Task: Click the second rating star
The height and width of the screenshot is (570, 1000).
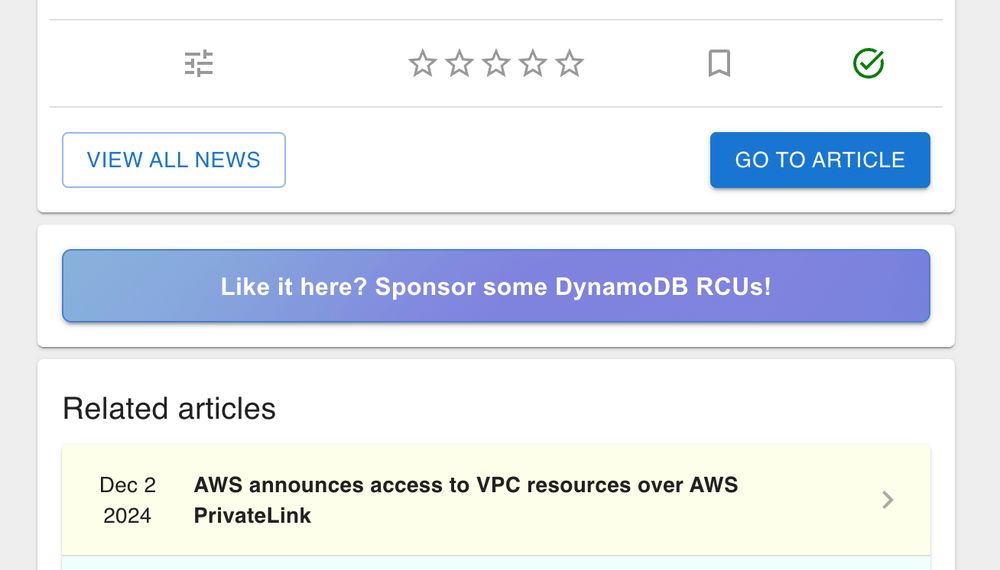Action: (x=459, y=64)
